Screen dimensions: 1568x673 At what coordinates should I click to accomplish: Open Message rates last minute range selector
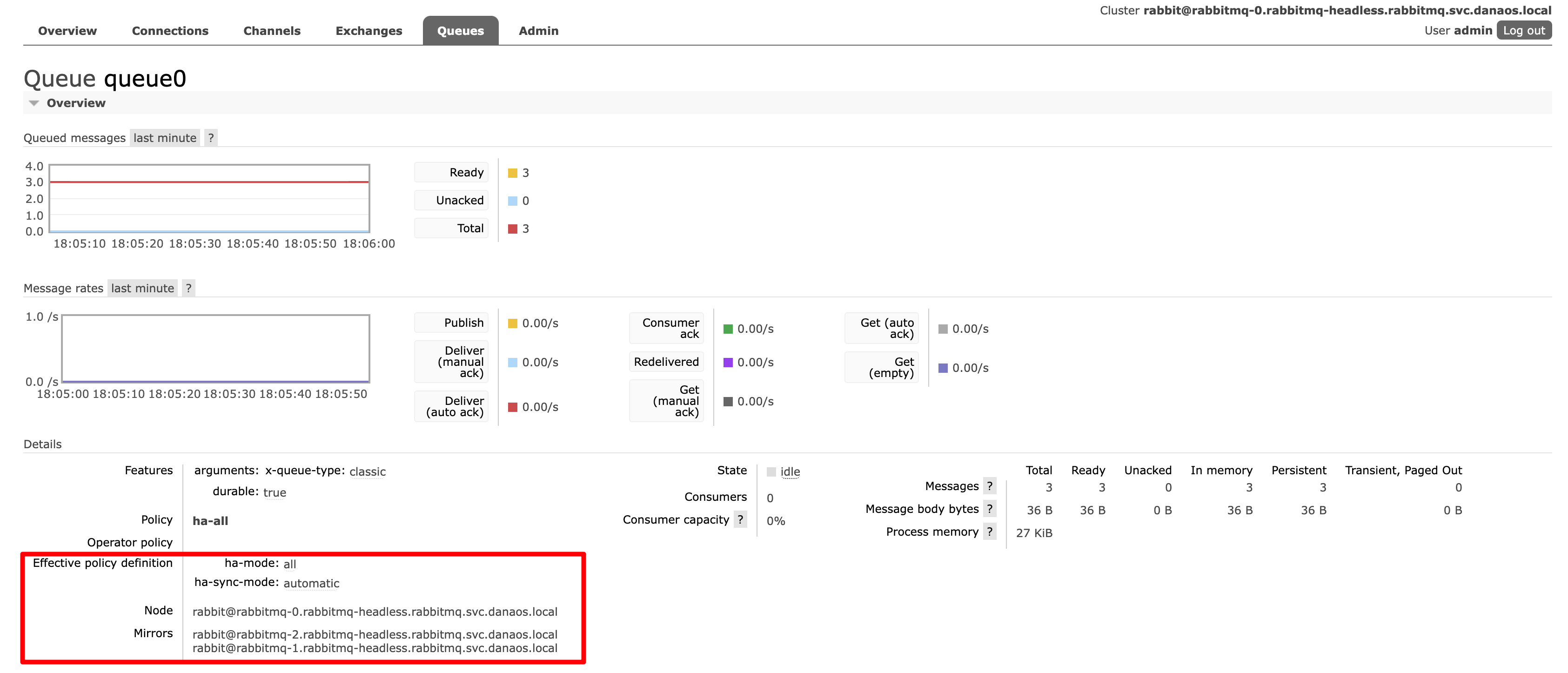coord(142,288)
